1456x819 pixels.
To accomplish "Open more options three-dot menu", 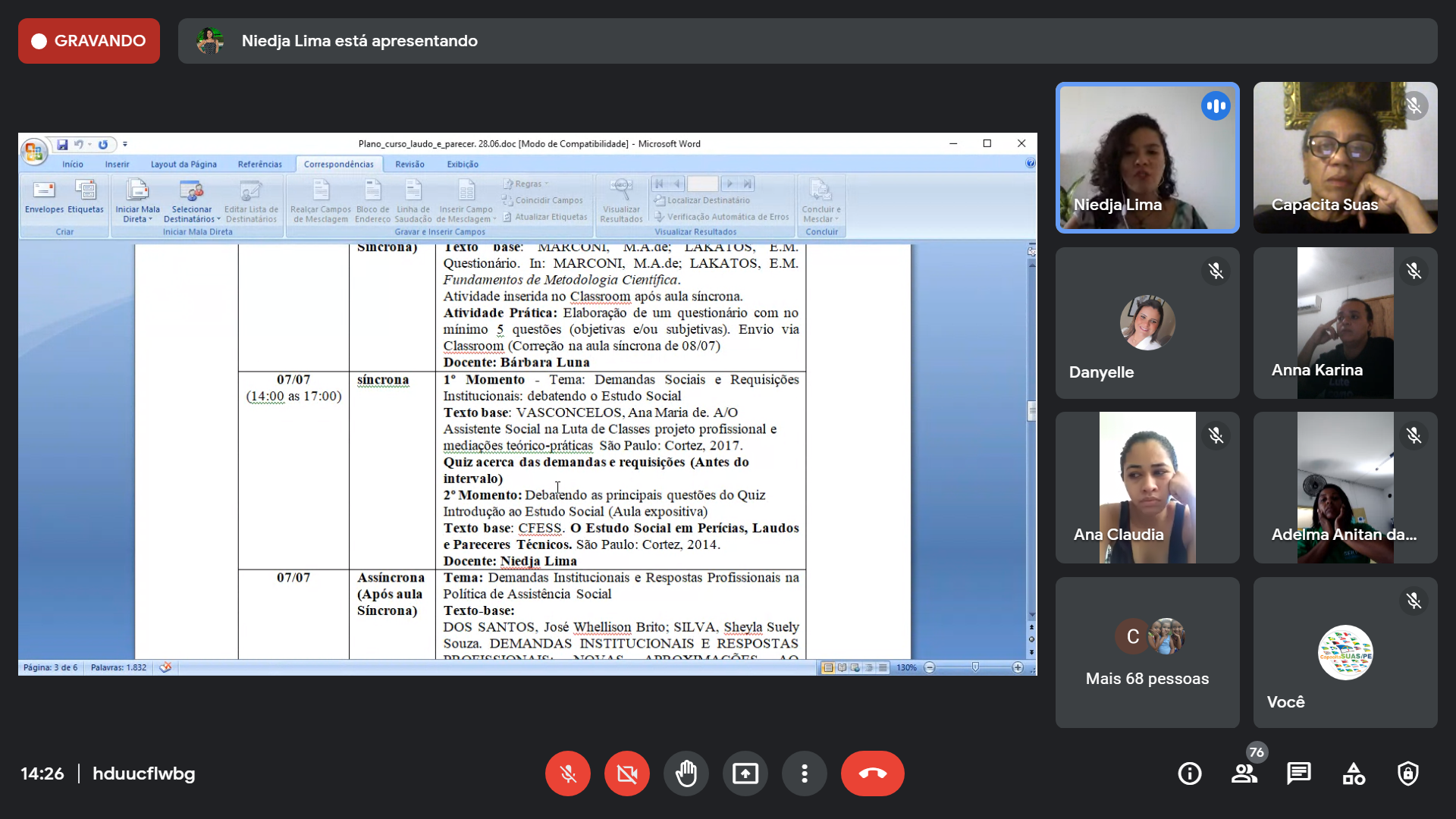I will pos(804,773).
